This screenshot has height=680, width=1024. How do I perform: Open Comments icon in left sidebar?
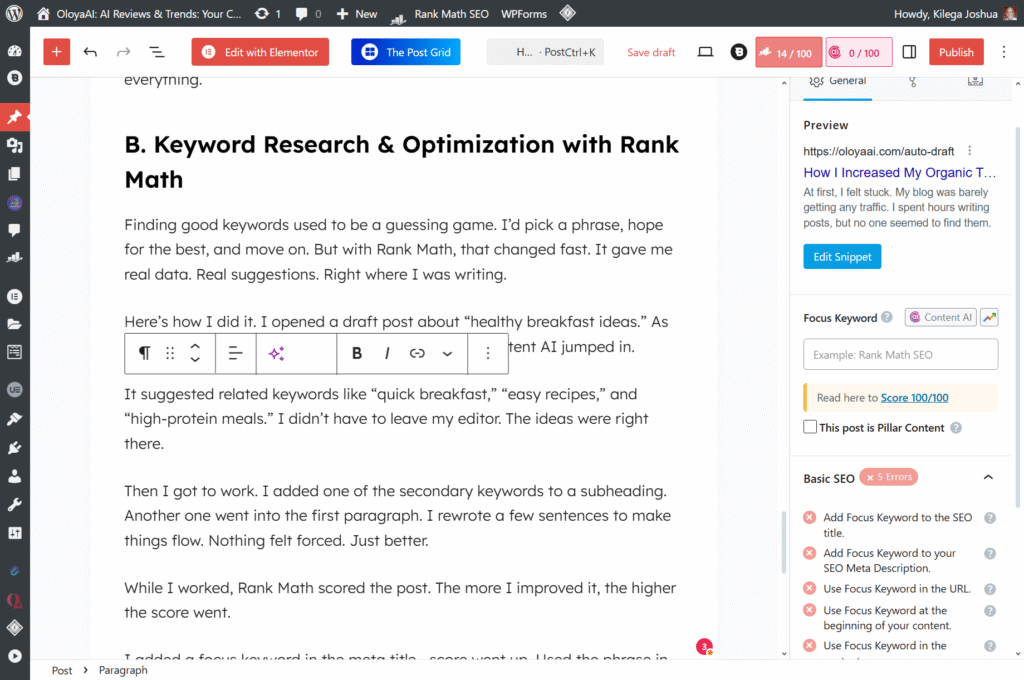pyautogui.click(x=14, y=230)
